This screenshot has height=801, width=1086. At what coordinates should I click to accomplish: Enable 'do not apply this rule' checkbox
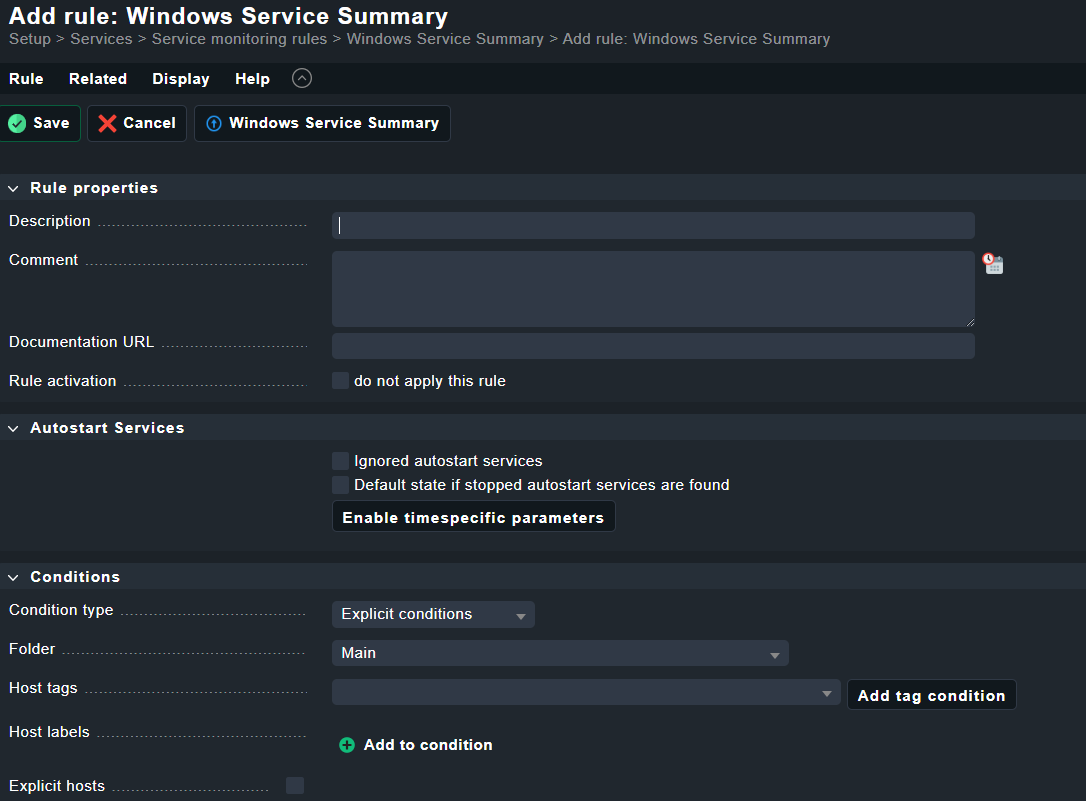point(341,381)
